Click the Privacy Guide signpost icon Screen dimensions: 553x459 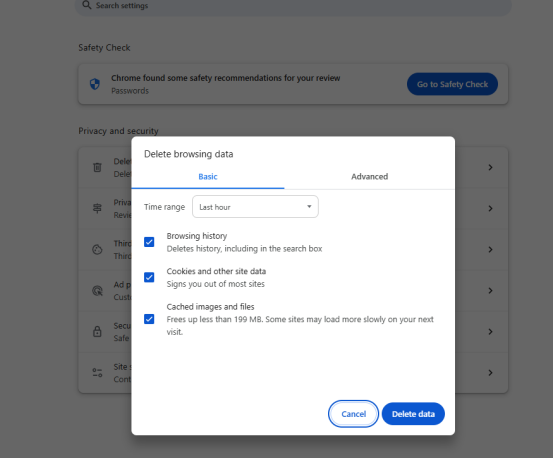point(97,208)
